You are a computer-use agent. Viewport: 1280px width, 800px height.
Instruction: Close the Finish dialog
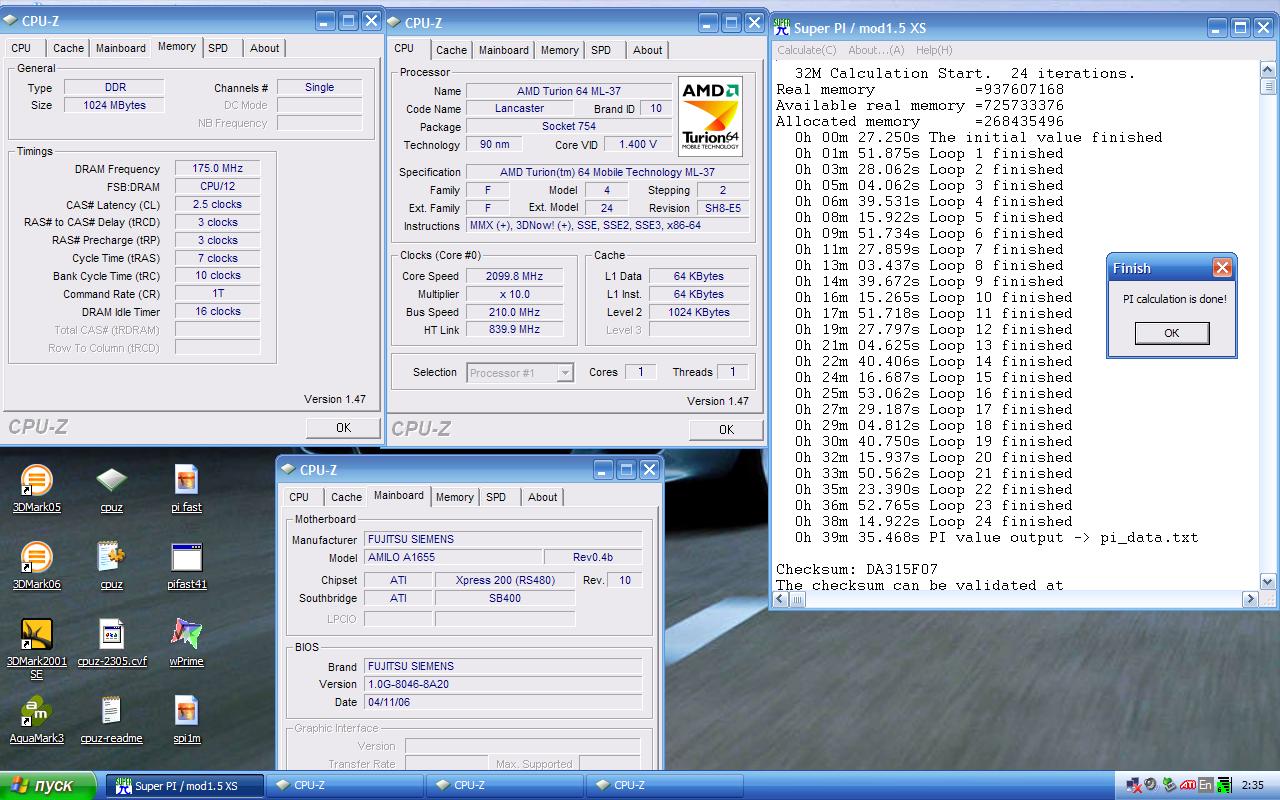[x=1222, y=268]
